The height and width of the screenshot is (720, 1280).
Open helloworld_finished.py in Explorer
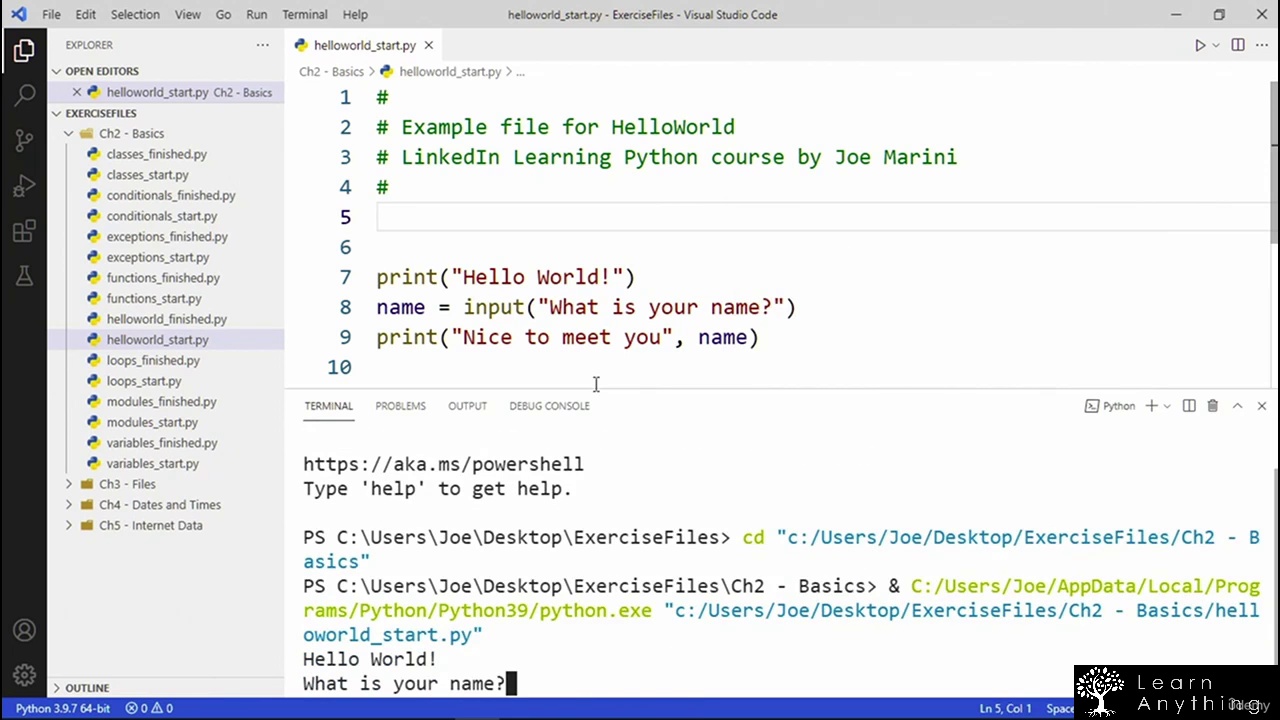[167, 319]
